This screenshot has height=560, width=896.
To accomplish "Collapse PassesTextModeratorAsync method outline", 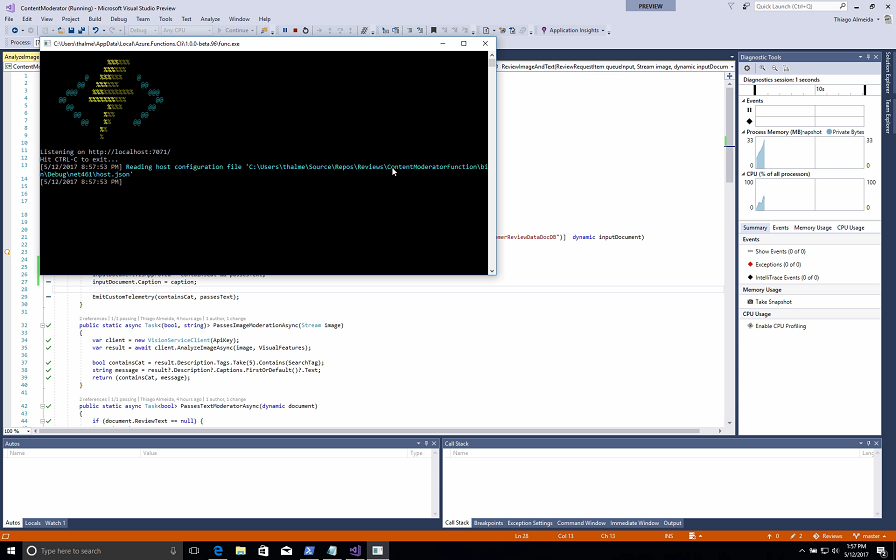I will [42, 406].
